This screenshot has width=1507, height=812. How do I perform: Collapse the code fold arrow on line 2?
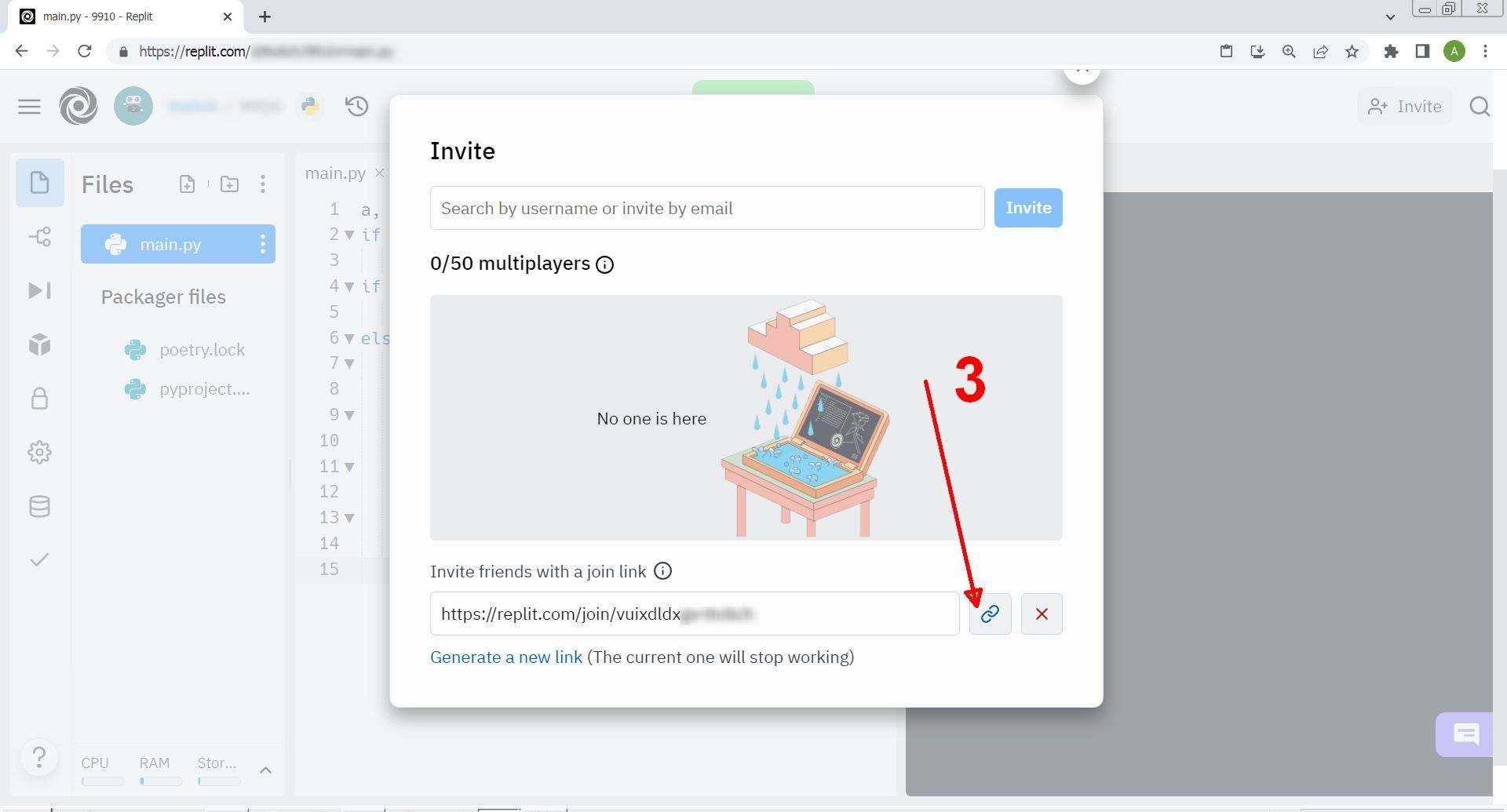pyautogui.click(x=349, y=235)
